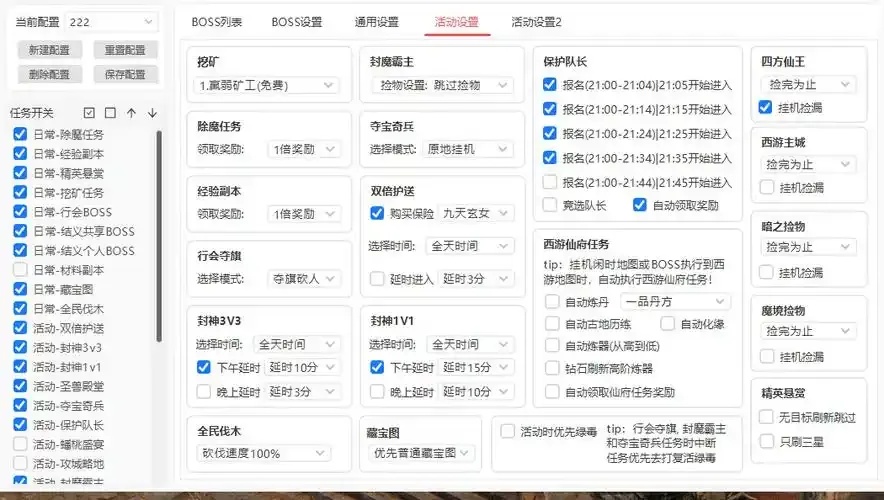Expand 一品丹方 dropdown
Image resolution: width=884 pixels, height=500 pixels.
(x=675, y=302)
